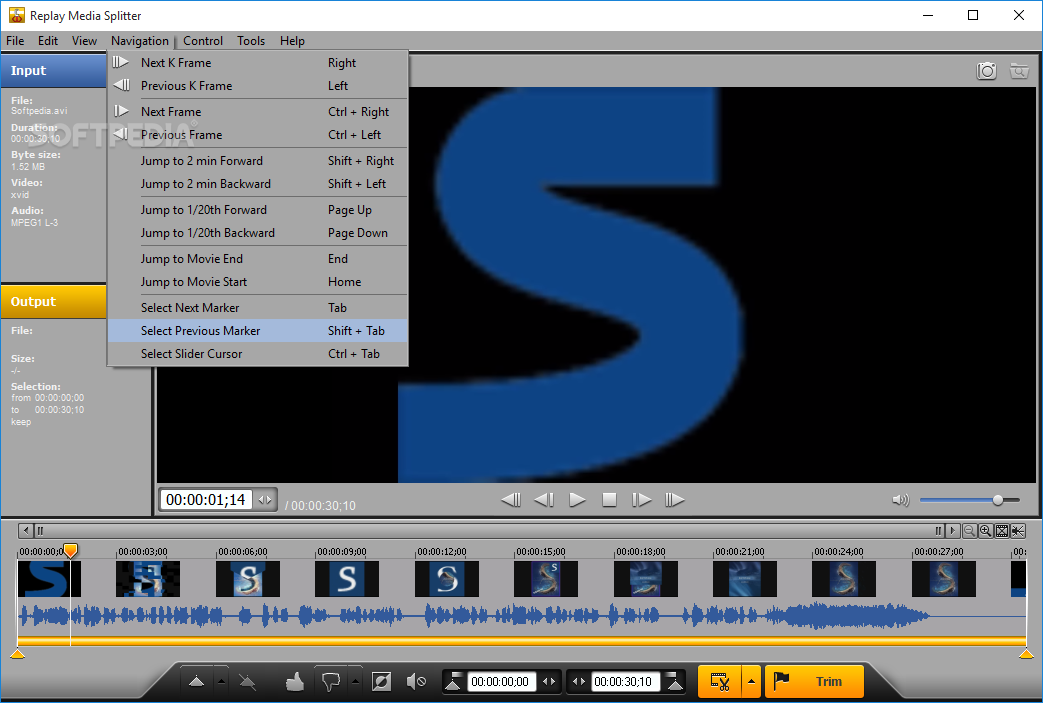The image size is (1043, 703).
Task: Fit the timeline to the window
Action: 1002,531
